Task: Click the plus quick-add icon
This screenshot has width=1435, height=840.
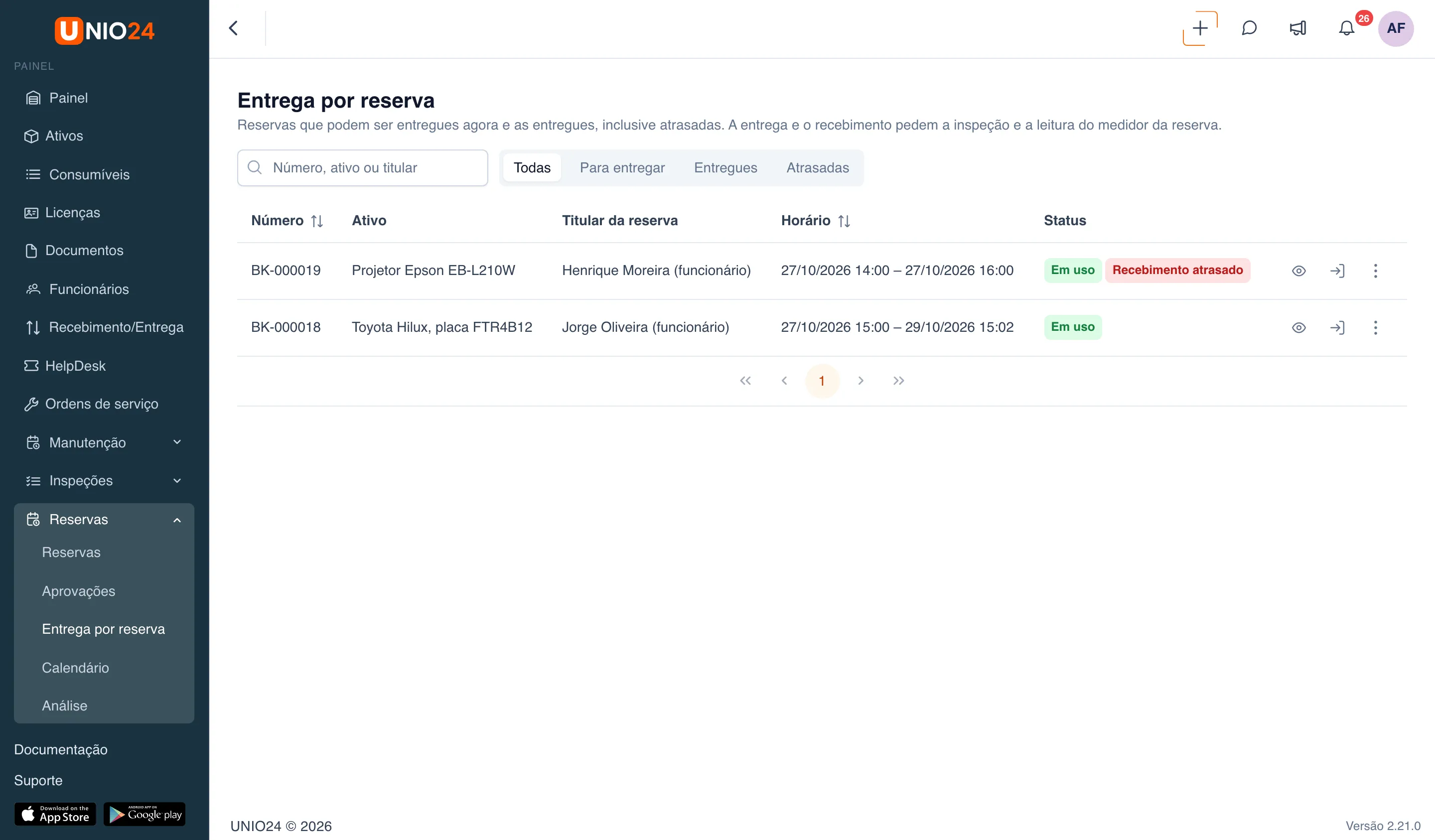Action: (x=1200, y=28)
